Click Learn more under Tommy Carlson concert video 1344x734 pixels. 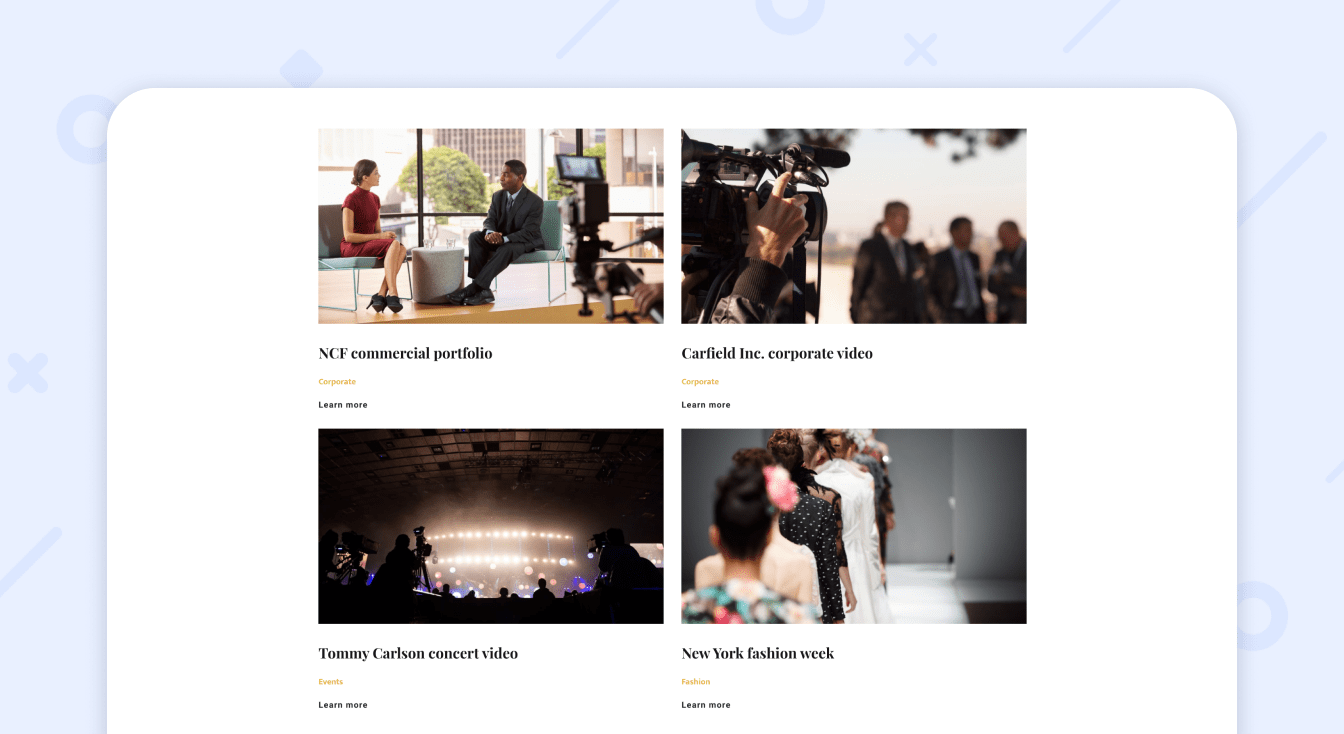[x=342, y=704]
